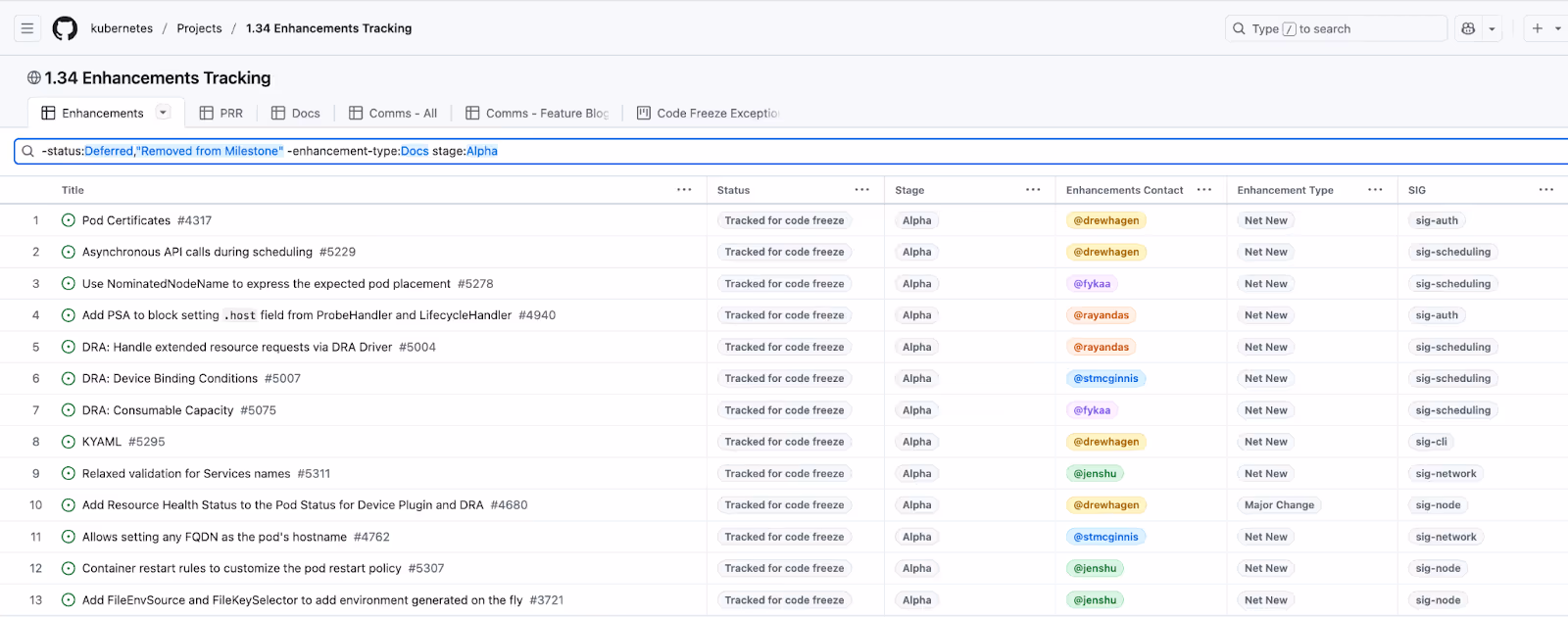Open Pod Certificates #4317 issue
The image size is (1568, 617).
(x=147, y=220)
